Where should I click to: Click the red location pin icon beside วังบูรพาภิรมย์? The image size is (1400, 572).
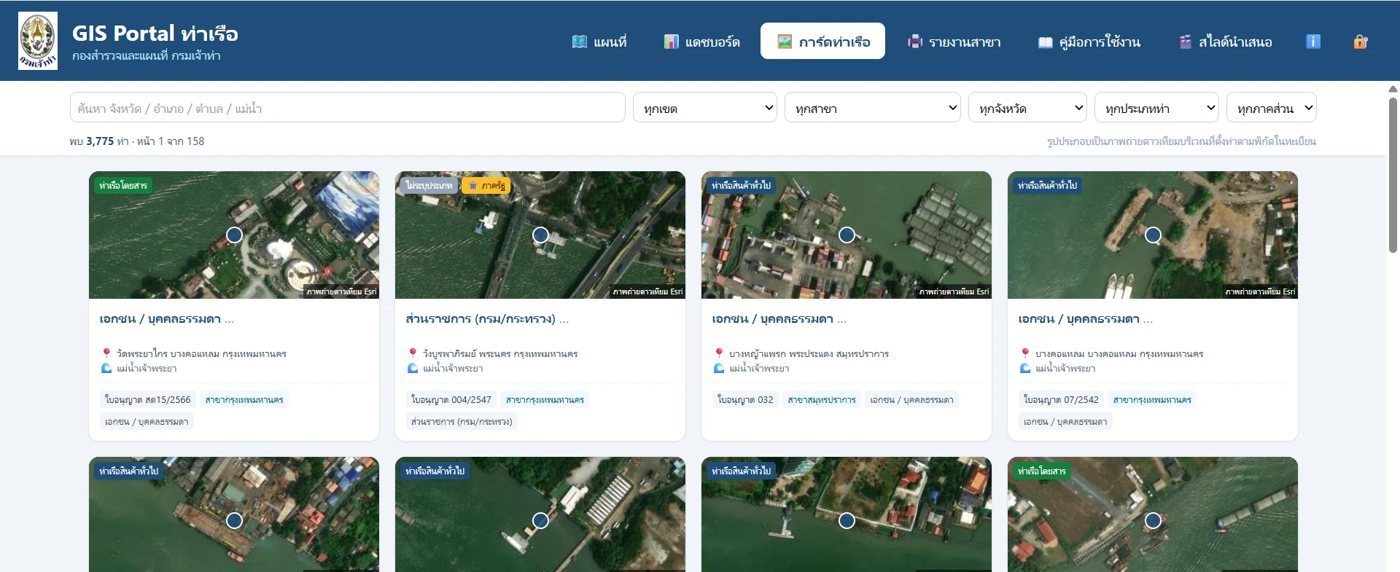(x=412, y=354)
